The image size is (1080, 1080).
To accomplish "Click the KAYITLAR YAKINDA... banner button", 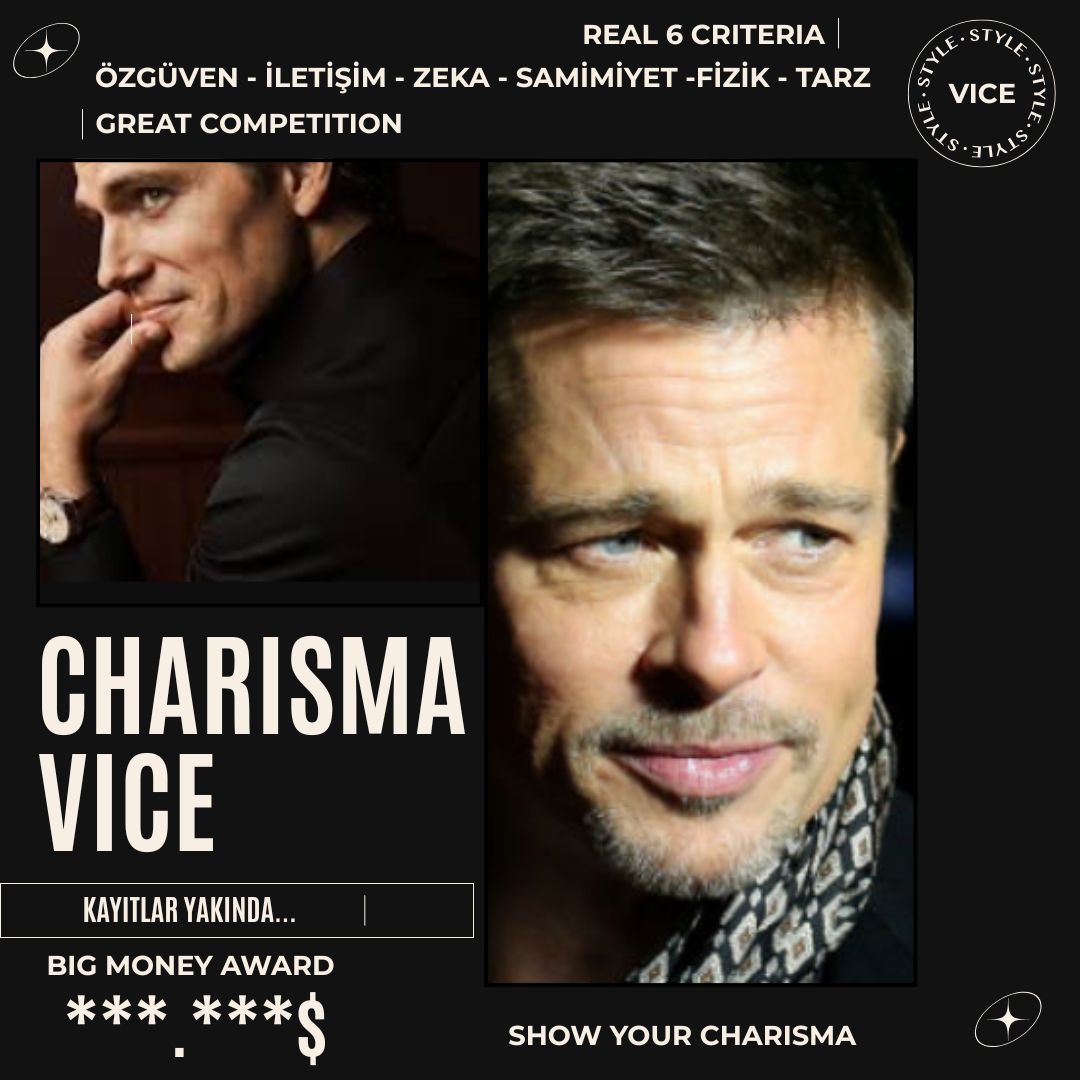I will (237, 911).
